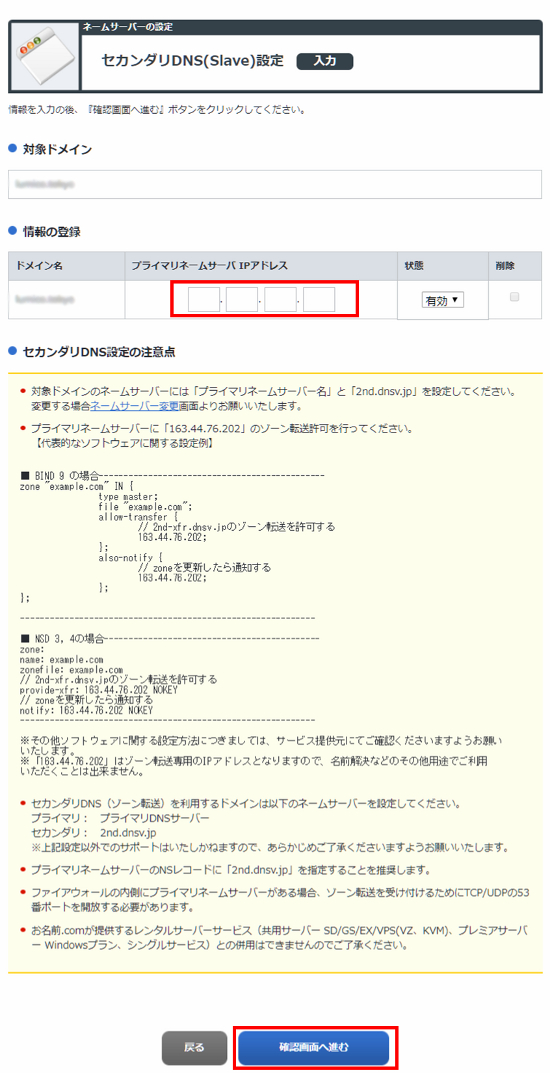Click the fourth IP address octet field
The width and height of the screenshot is (550, 1073).
[319, 300]
